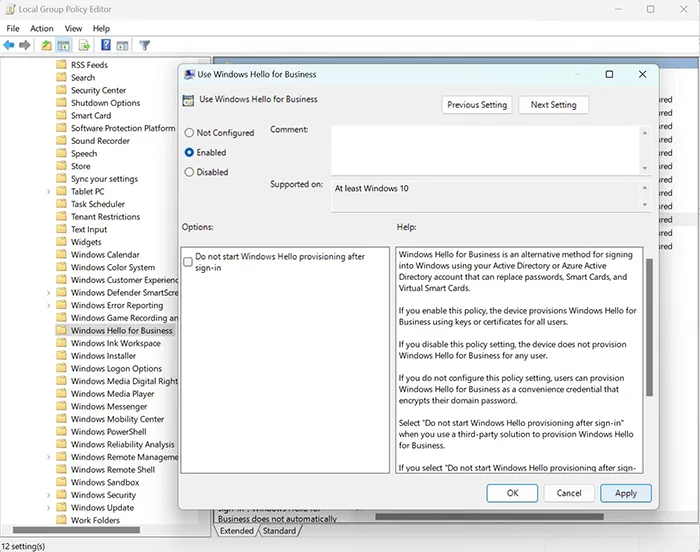The width and height of the screenshot is (700, 552).
Task: Click the Filter funnel toolbar icon
Action: [144, 45]
